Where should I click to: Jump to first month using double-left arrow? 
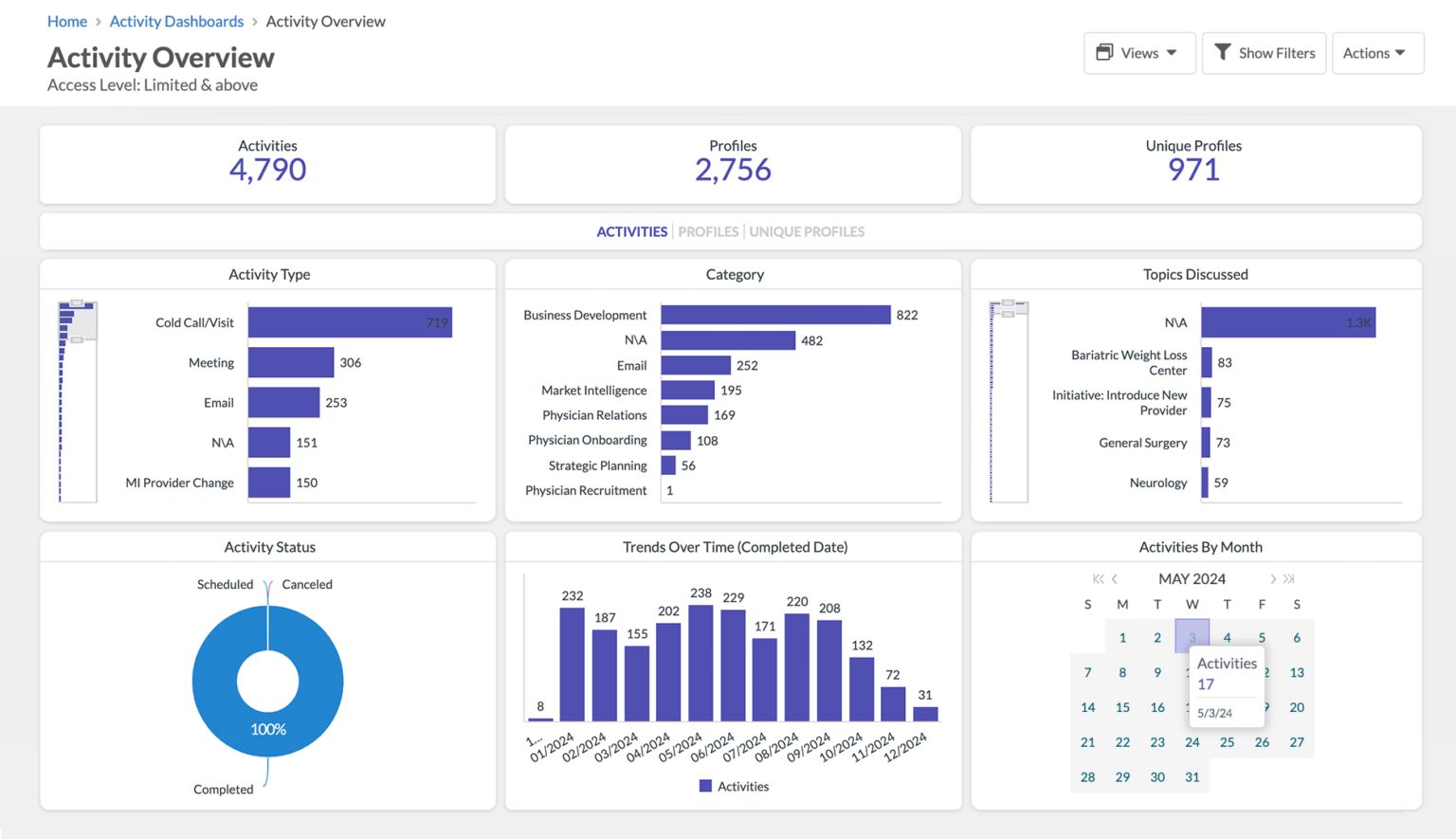(x=1098, y=578)
